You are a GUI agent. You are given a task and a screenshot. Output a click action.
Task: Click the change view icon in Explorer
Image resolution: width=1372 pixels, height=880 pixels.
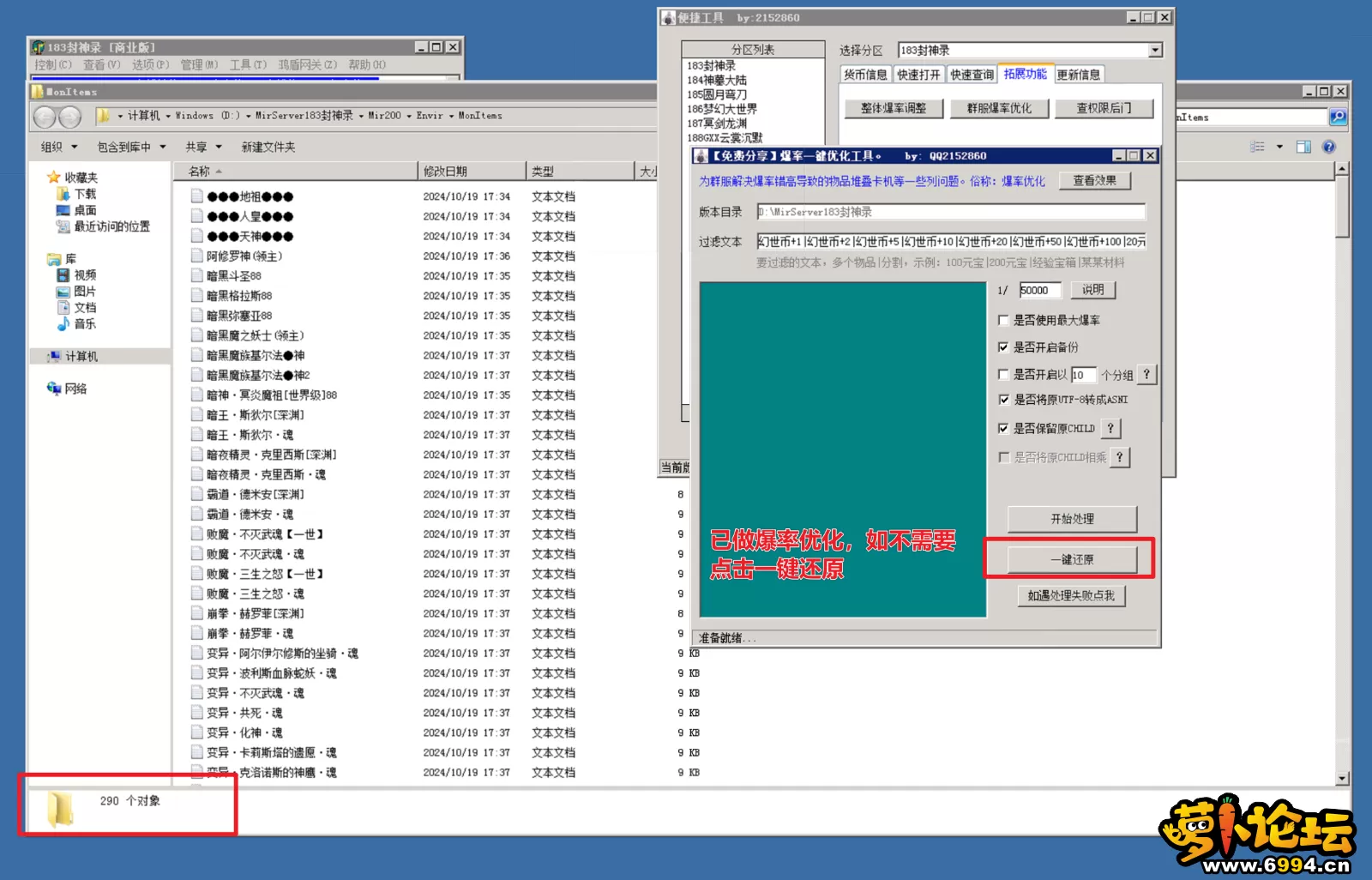tap(1258, 147)
